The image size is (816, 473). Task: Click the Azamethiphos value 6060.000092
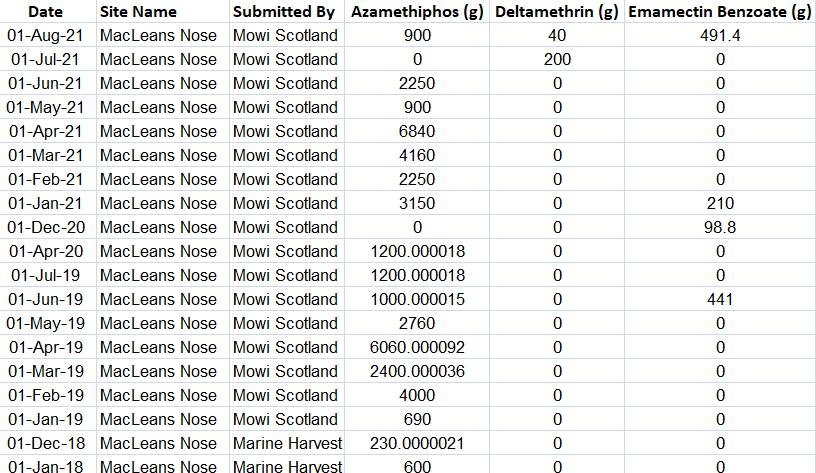417,347
